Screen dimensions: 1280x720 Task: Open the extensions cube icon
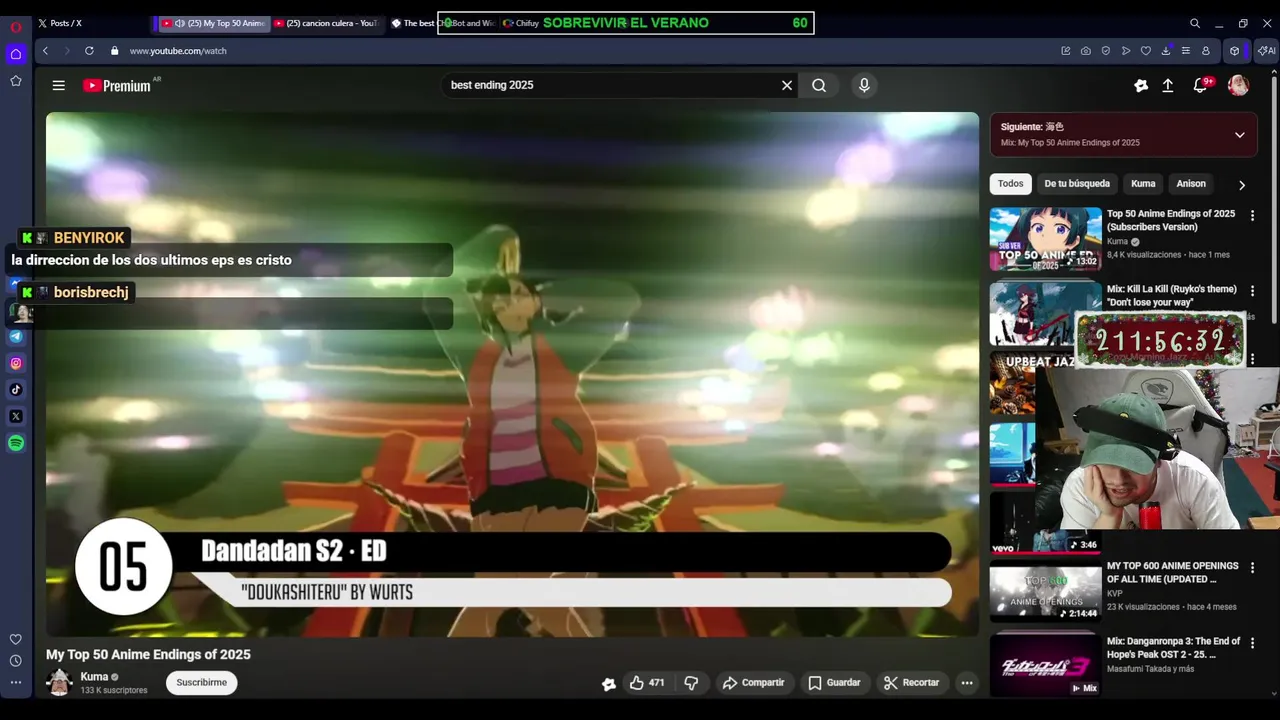tap(1235, 51)
